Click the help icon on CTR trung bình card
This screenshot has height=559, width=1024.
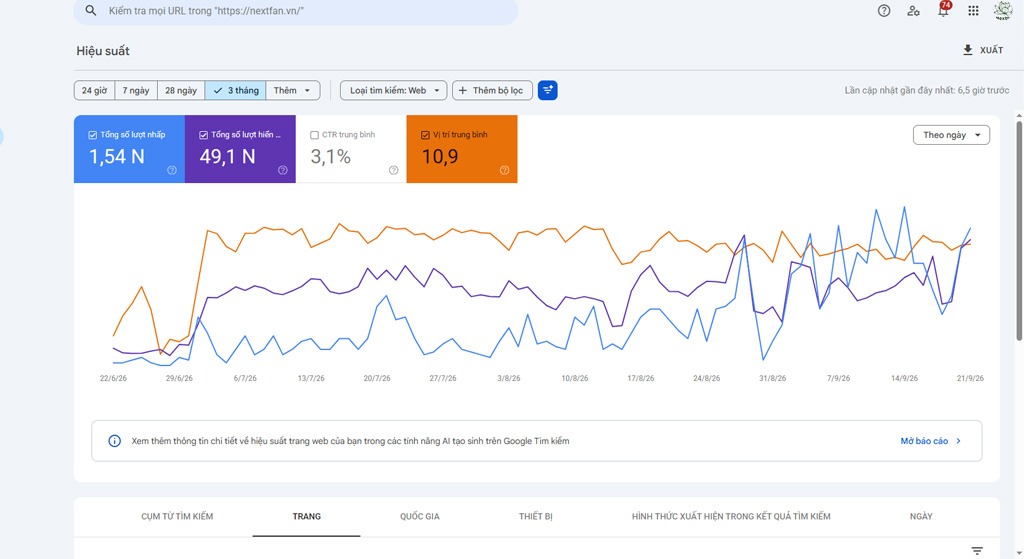point(394,170)
